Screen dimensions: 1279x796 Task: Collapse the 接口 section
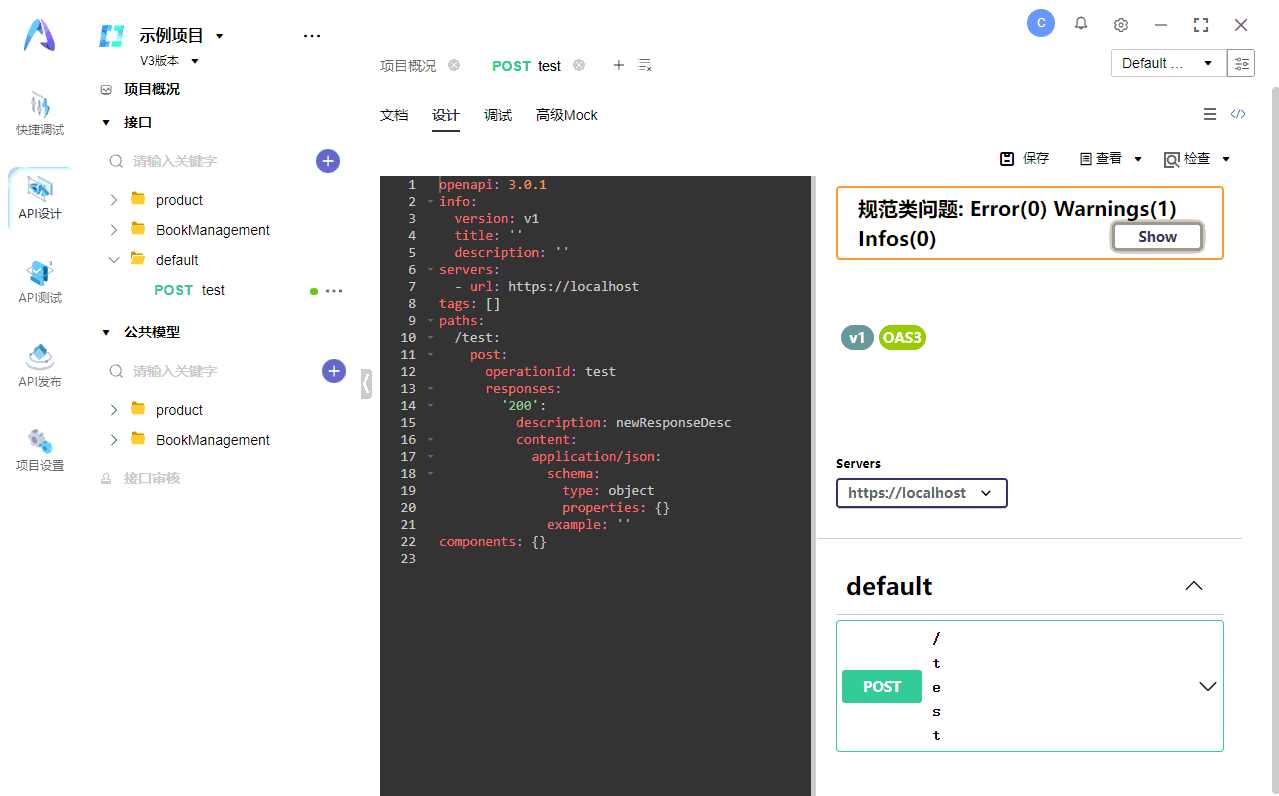[106, 123]
